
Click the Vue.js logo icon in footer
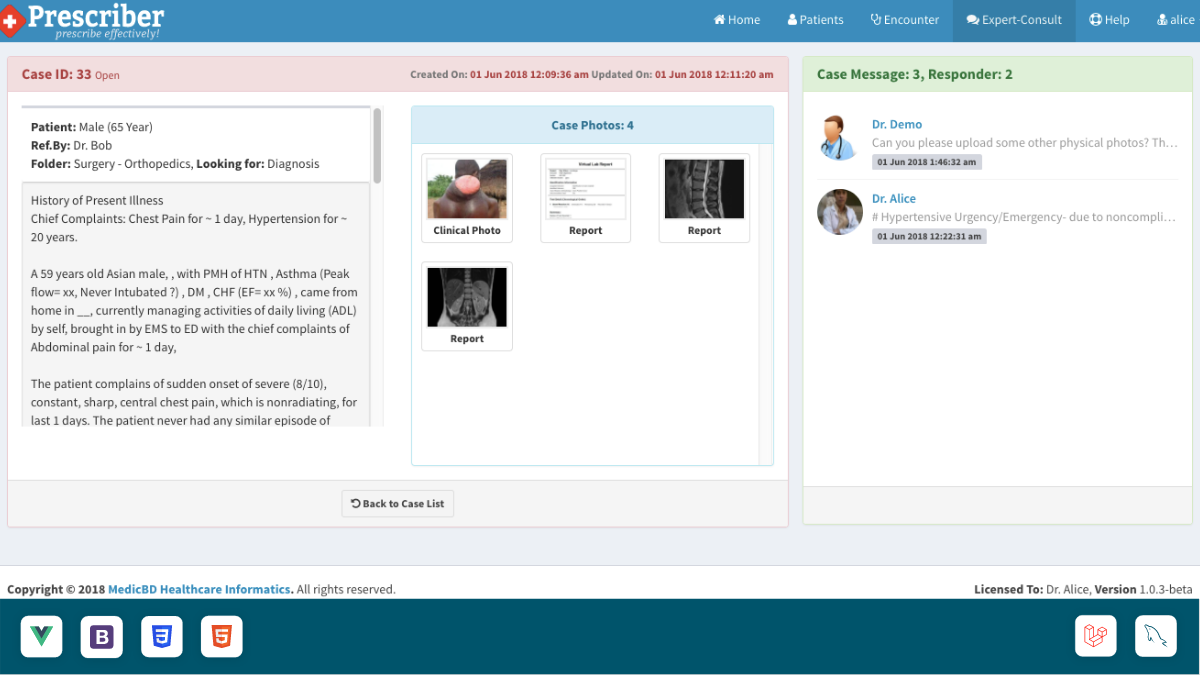coord(41,637)
